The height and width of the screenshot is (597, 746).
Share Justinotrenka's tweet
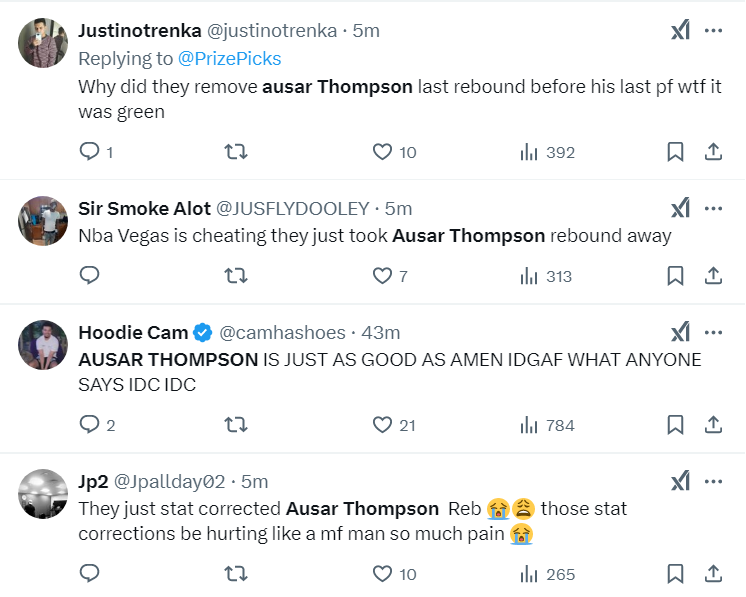coord(713,152)
